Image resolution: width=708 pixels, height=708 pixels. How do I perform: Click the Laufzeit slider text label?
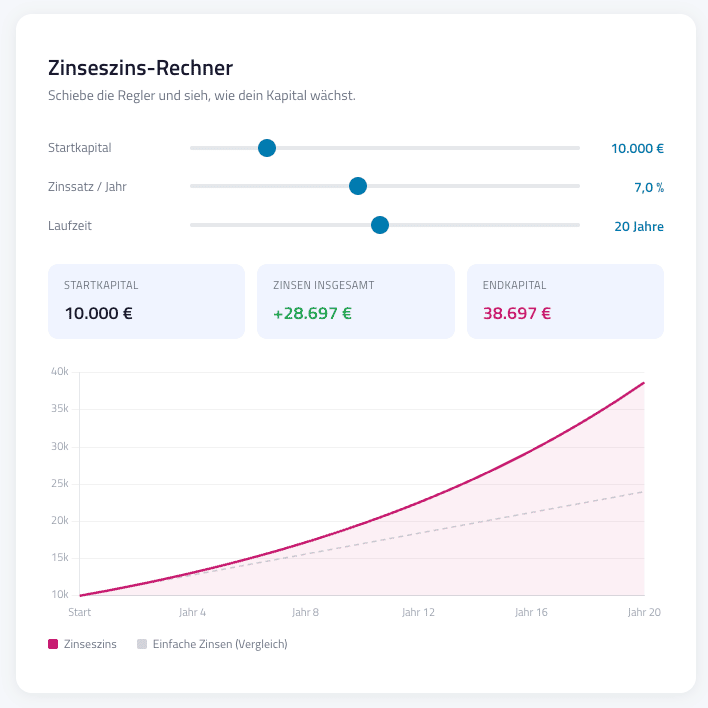pos(70,225)
